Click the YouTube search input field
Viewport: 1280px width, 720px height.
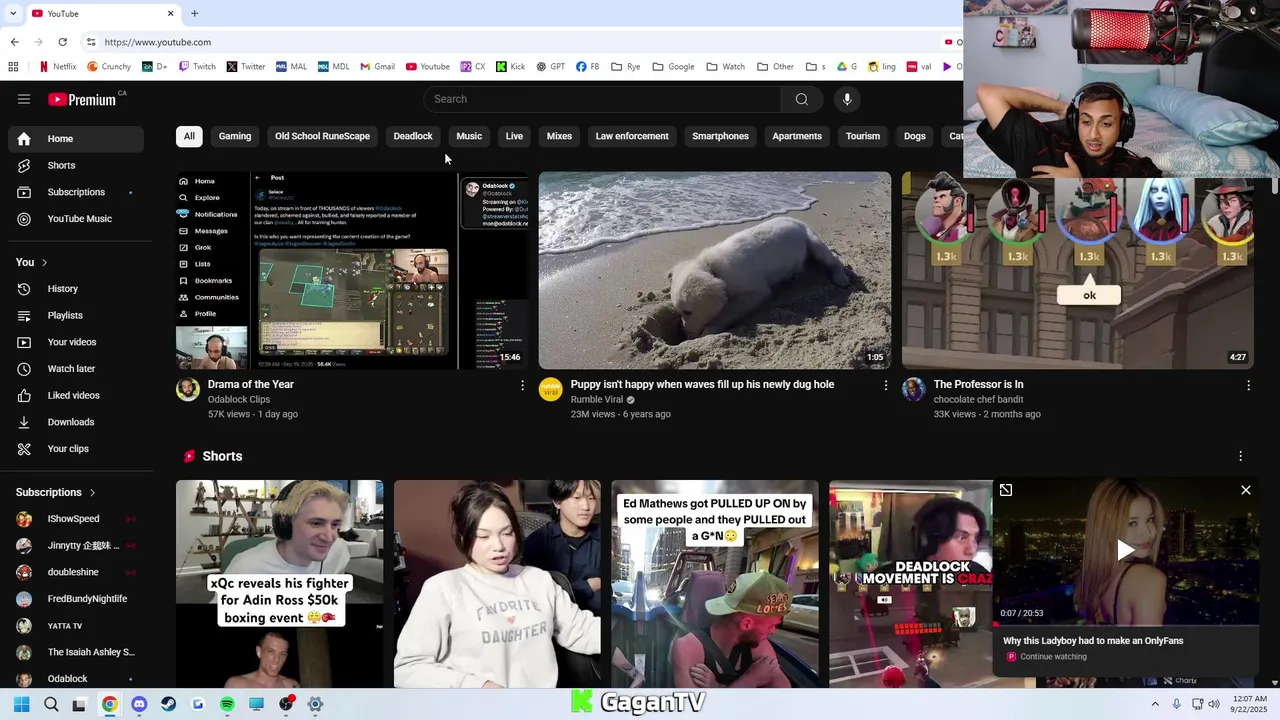[x=602, y=99]
